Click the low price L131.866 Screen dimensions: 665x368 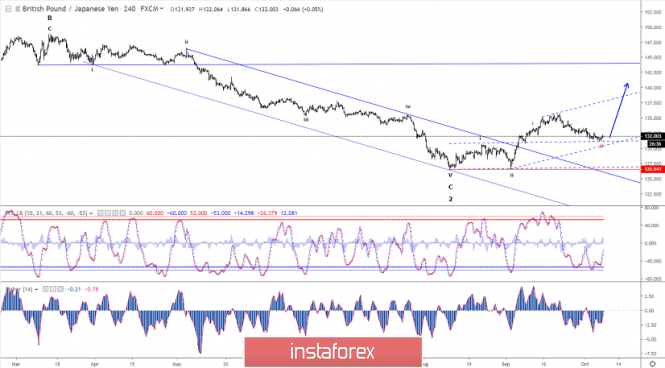click(238, 9)
